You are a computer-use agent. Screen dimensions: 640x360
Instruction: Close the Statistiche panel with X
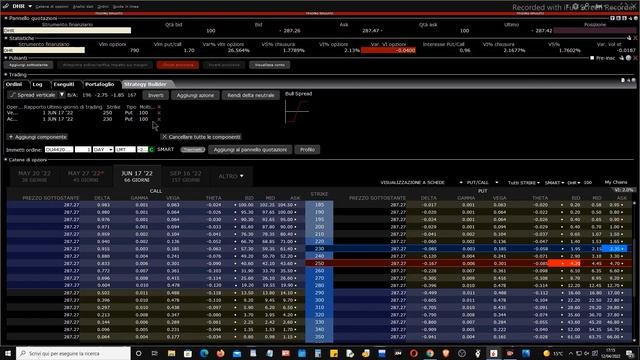[635, 38]
